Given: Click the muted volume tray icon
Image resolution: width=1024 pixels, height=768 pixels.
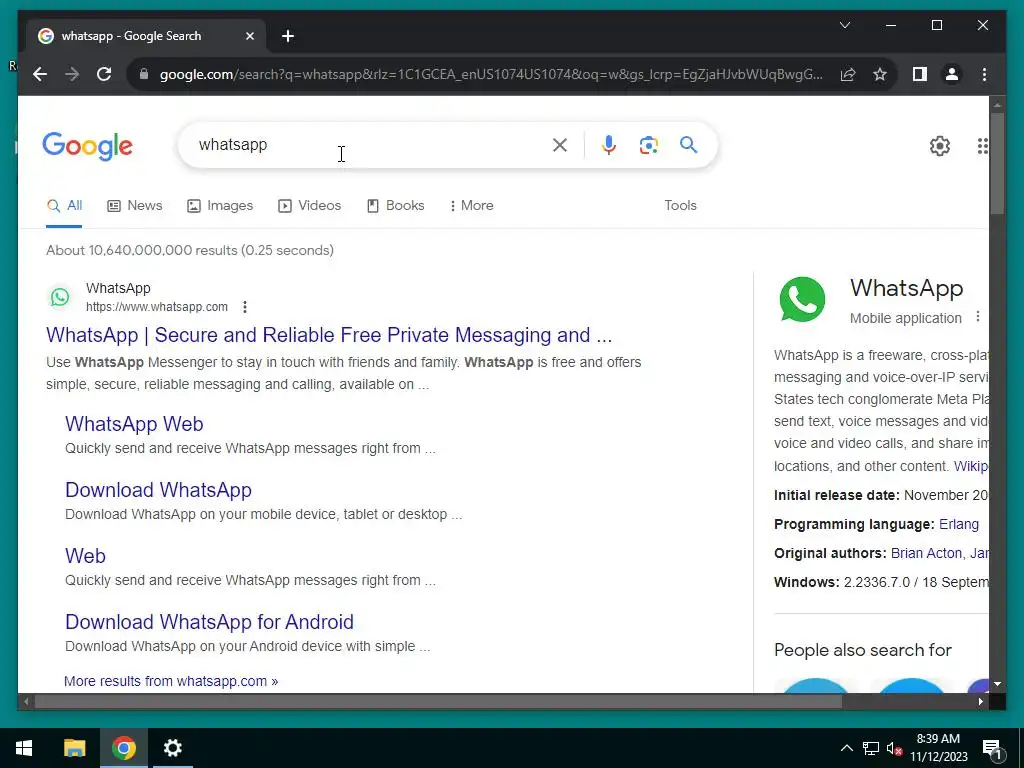Looking at the screenshot, I should coord(894,748).
